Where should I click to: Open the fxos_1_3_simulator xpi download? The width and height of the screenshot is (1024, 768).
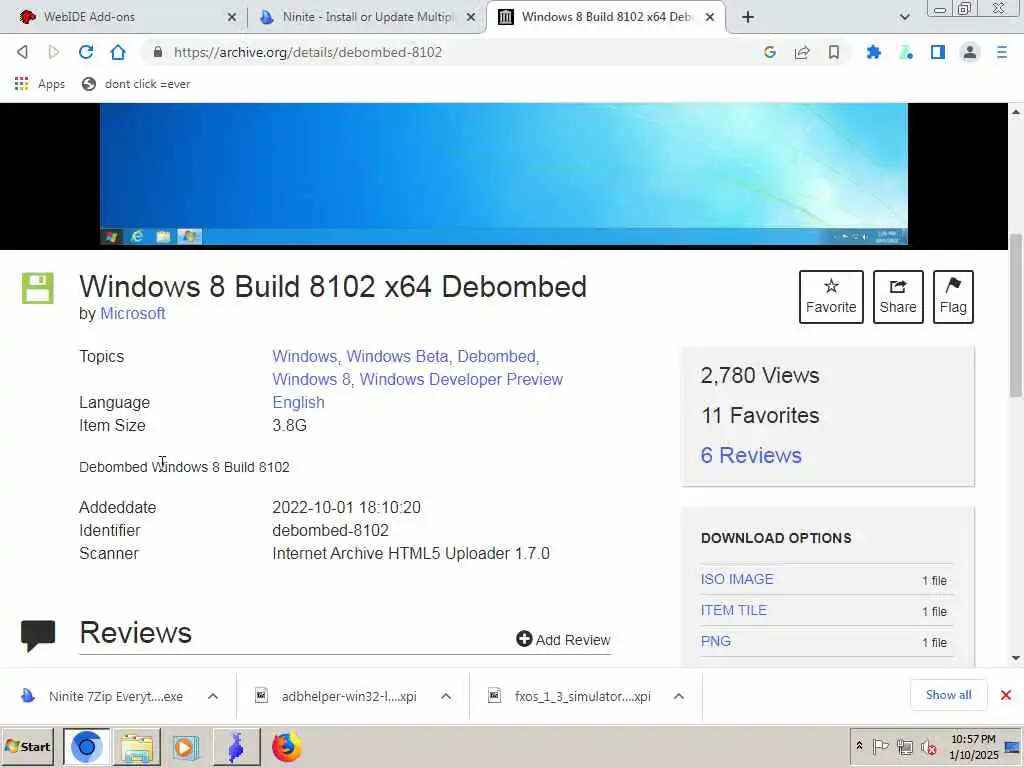click(570, 696)
